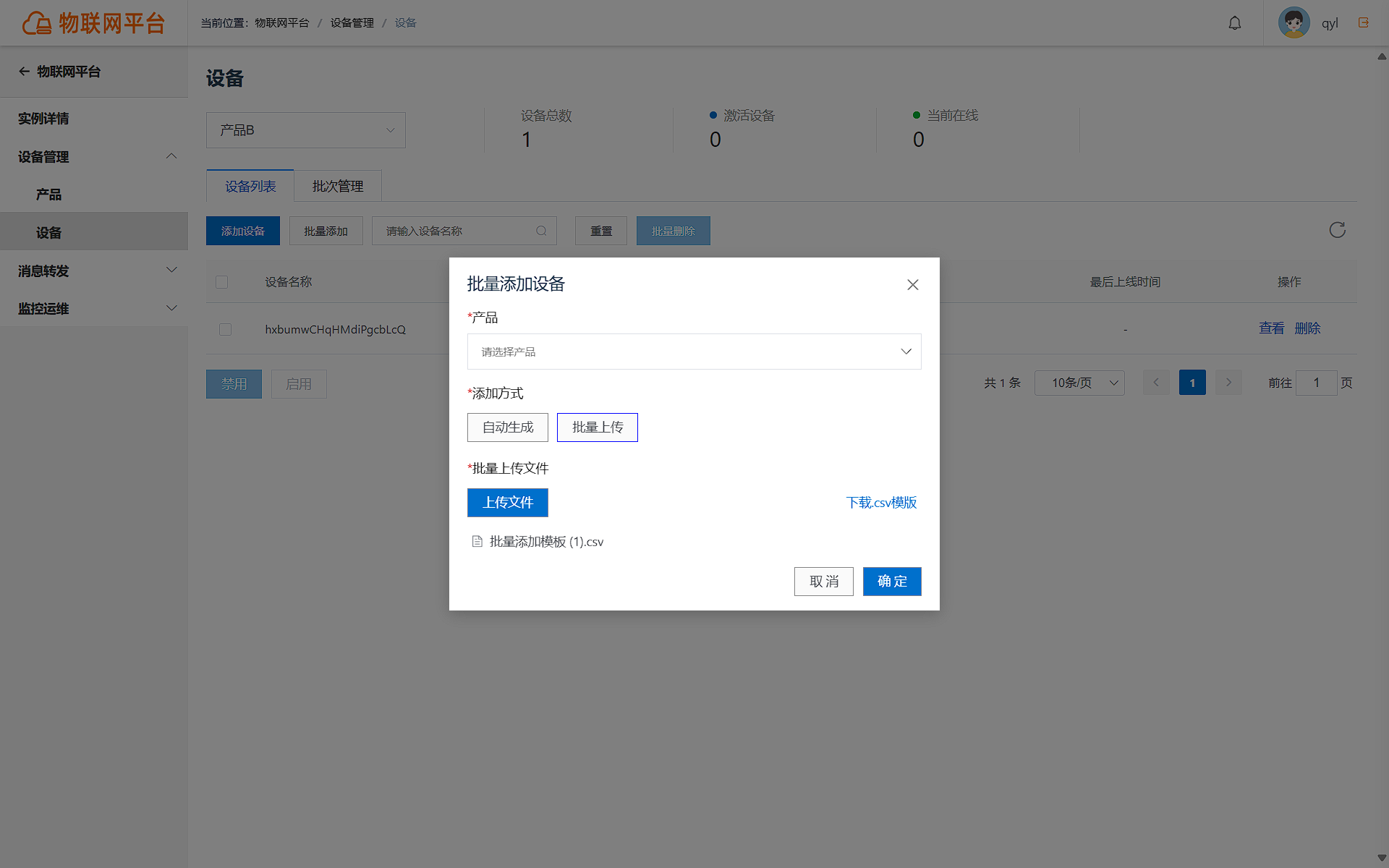
Task: Click the 确定 button in dialog
Action: tap(892, 582)
